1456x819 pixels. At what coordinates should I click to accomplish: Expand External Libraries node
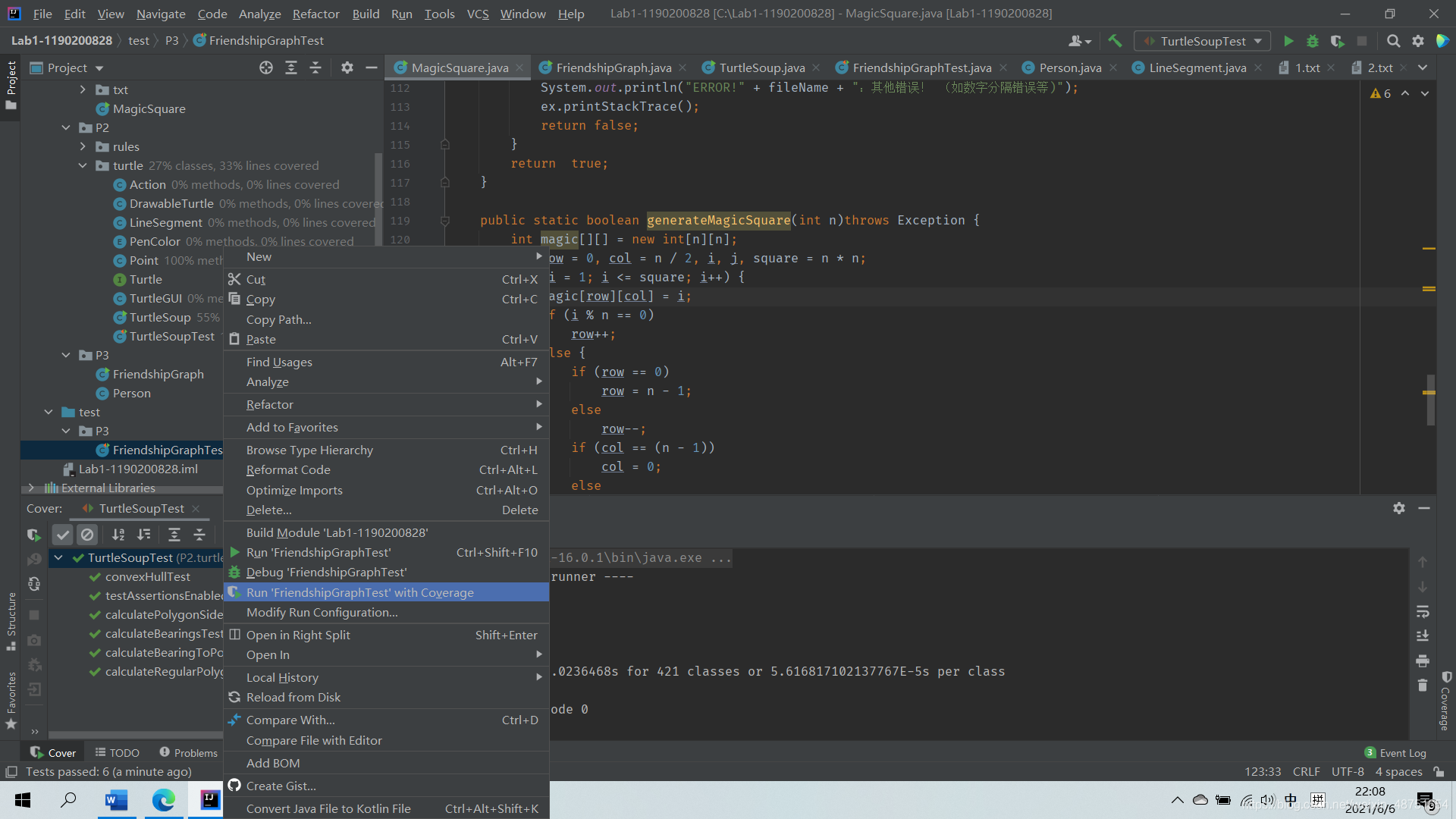31,488
